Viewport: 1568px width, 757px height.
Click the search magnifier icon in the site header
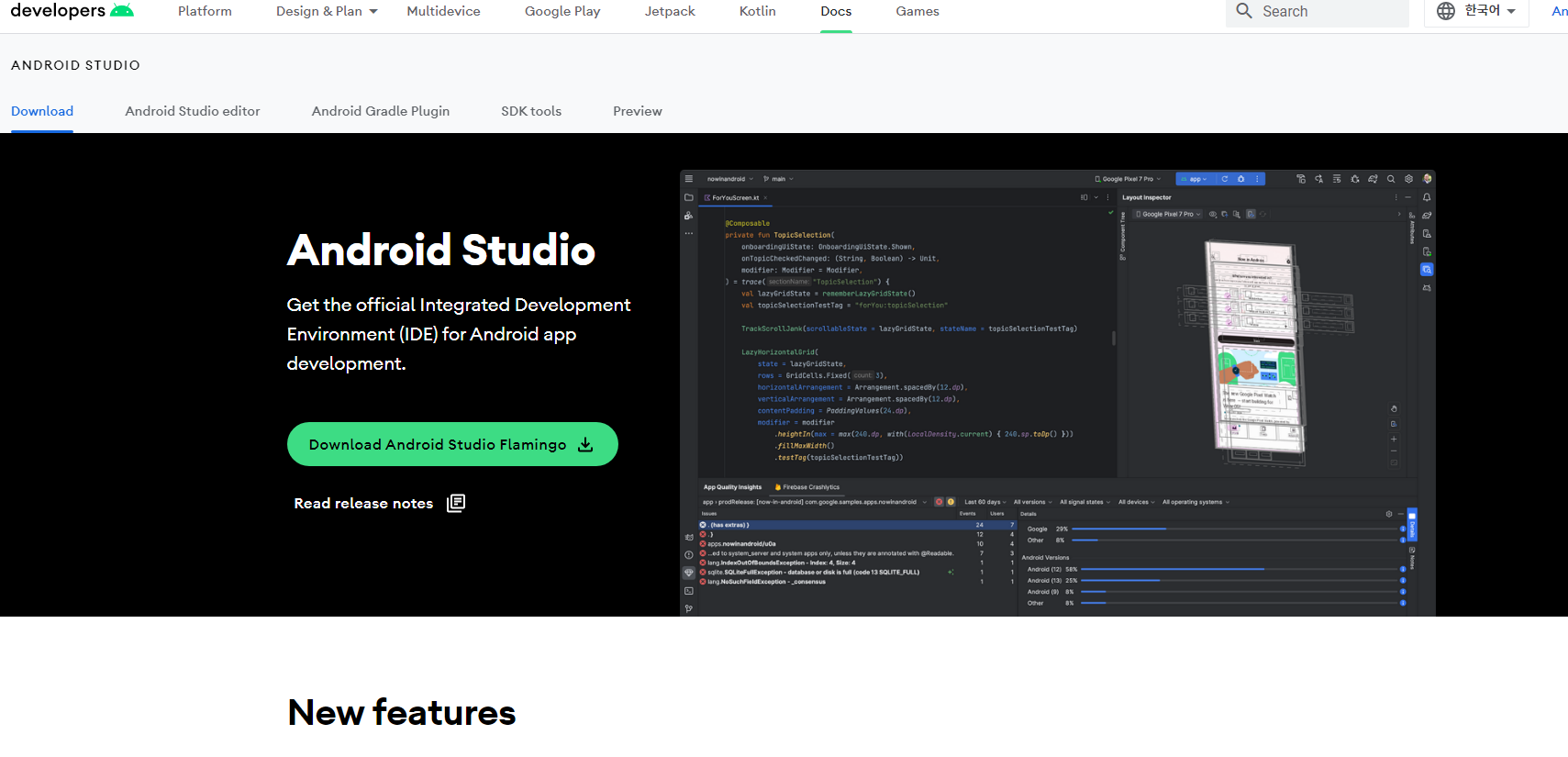pyautogui.click(x=1244, y=11)
